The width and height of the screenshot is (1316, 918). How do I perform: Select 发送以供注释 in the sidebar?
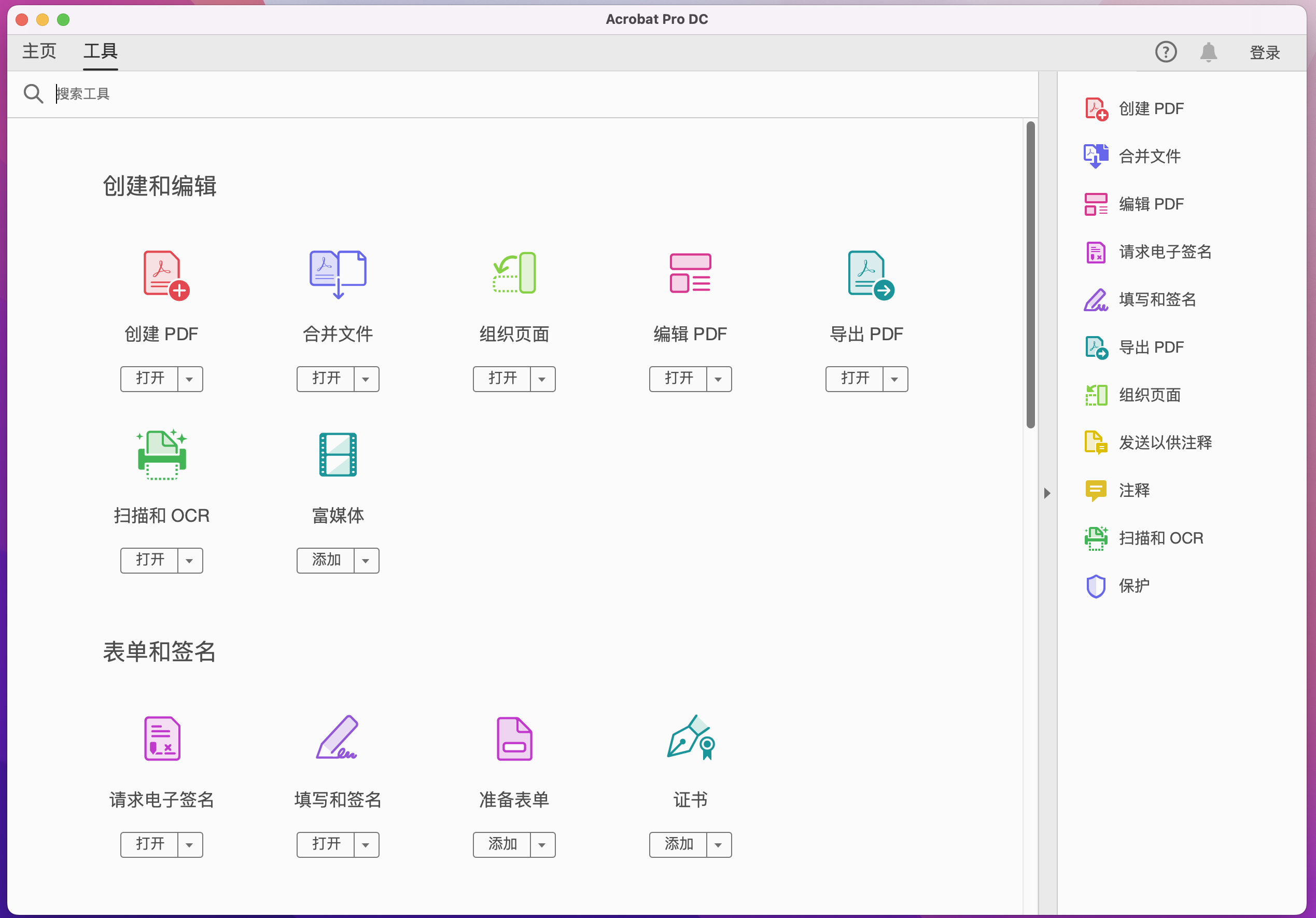click(x=1165, y=442)
